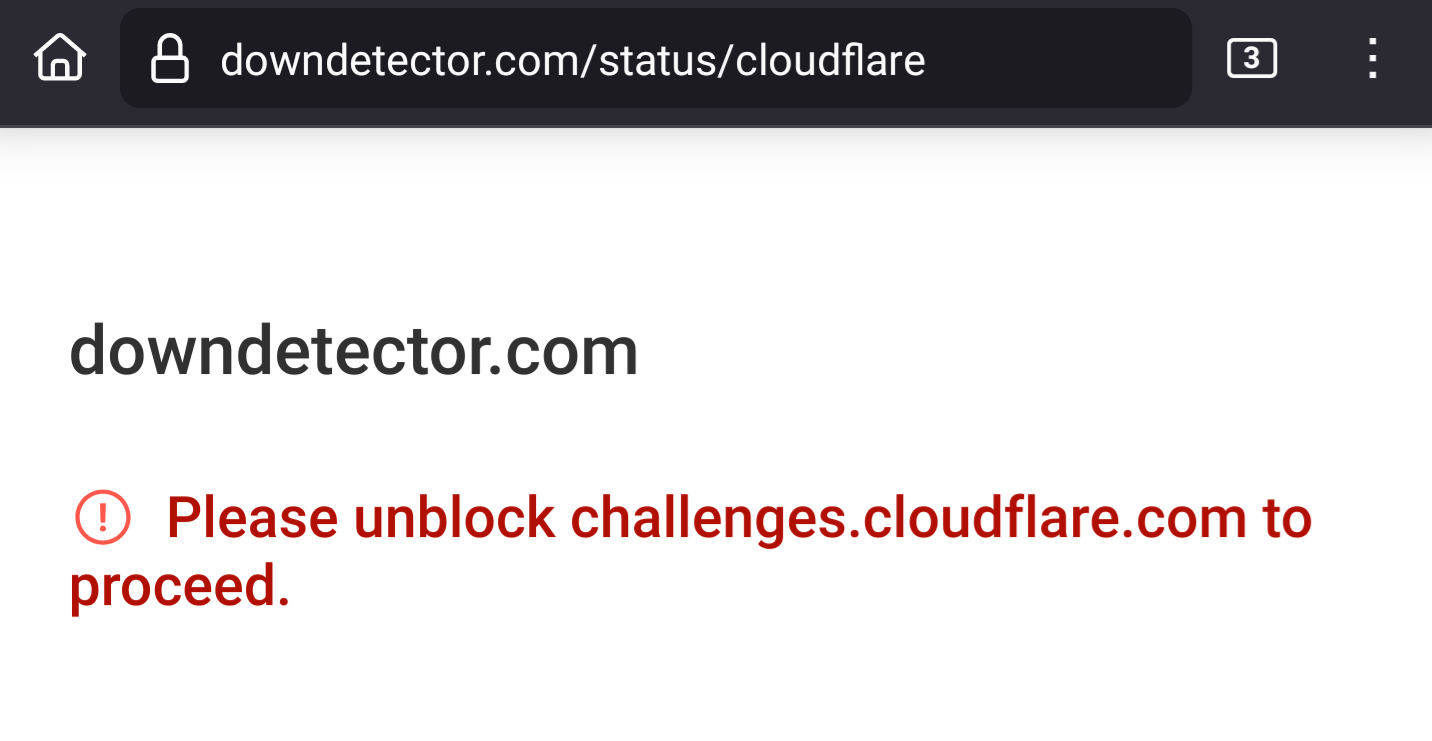Tap the browser home icon
This screenshot has height=741, width=1432.
60,58
